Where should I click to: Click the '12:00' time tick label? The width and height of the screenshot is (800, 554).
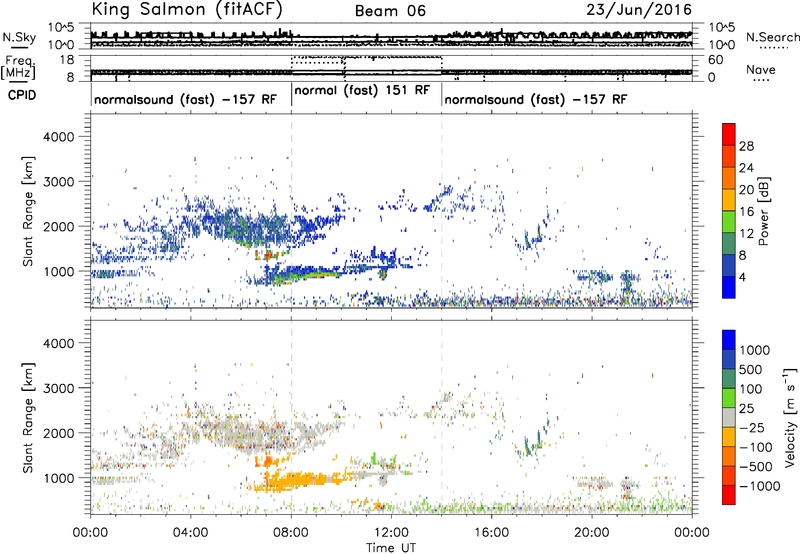pyautogui.click(x=391, y=533)
